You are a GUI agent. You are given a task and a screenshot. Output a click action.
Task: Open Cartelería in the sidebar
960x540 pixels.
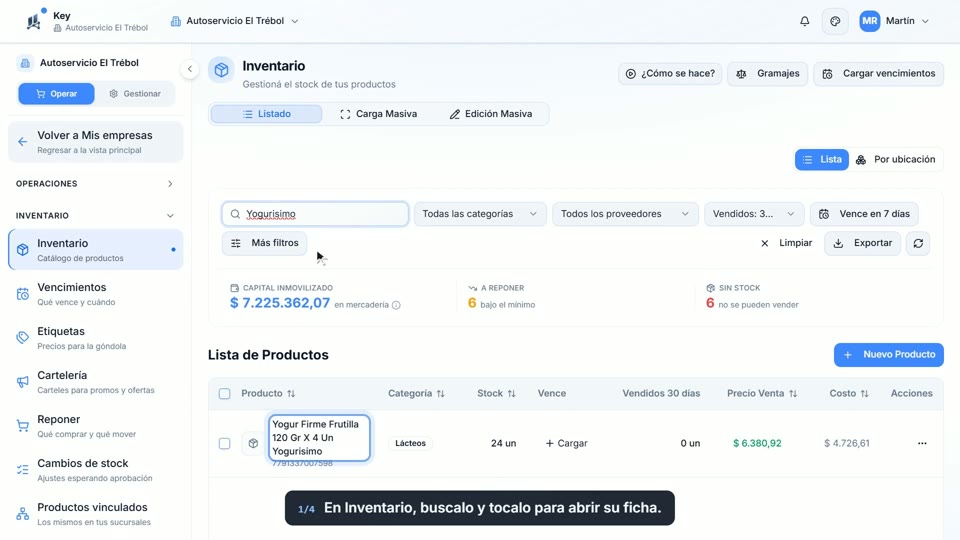(96, 382)
